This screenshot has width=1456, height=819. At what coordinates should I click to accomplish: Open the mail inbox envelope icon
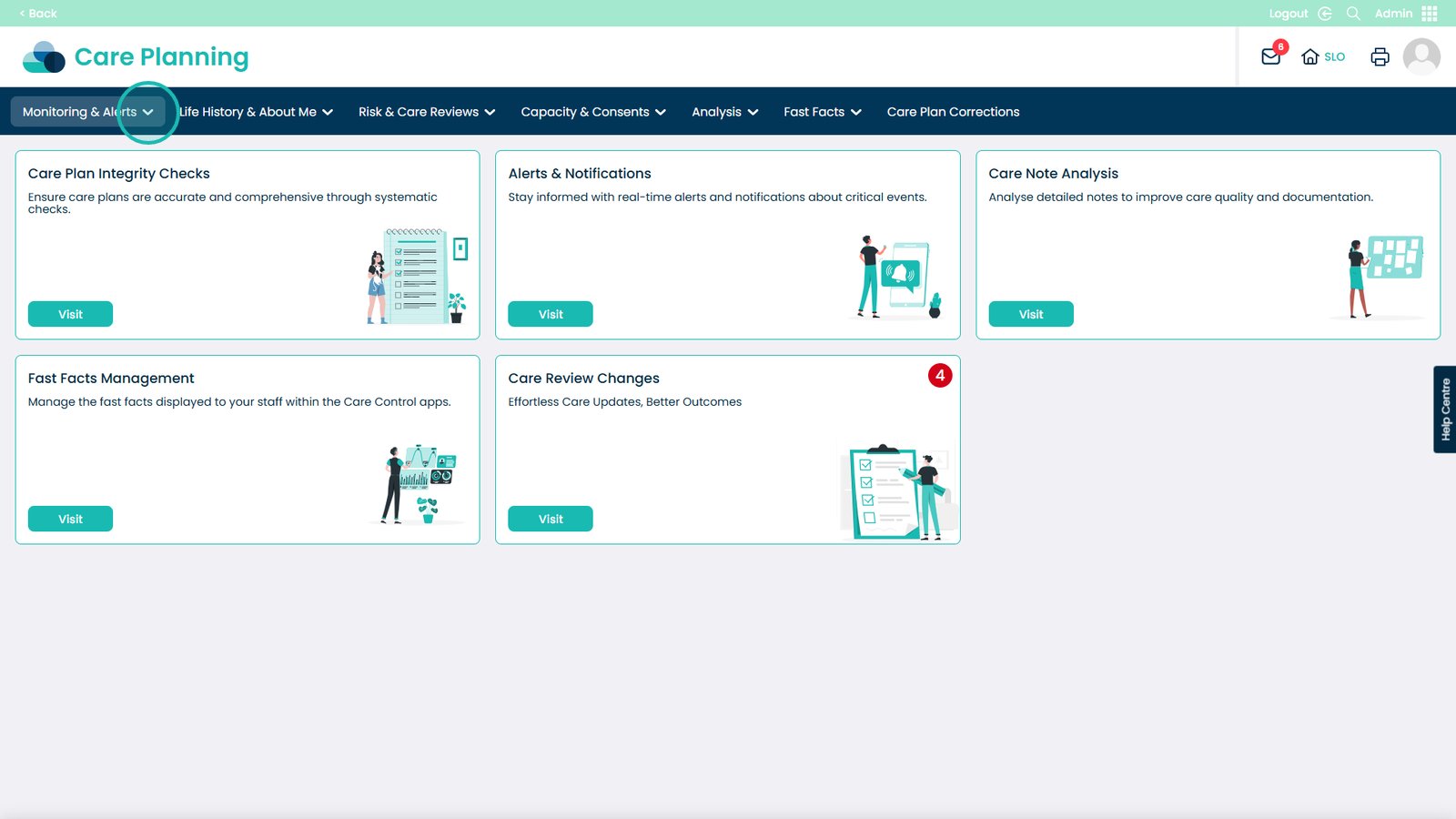[x=1270, y=56]
